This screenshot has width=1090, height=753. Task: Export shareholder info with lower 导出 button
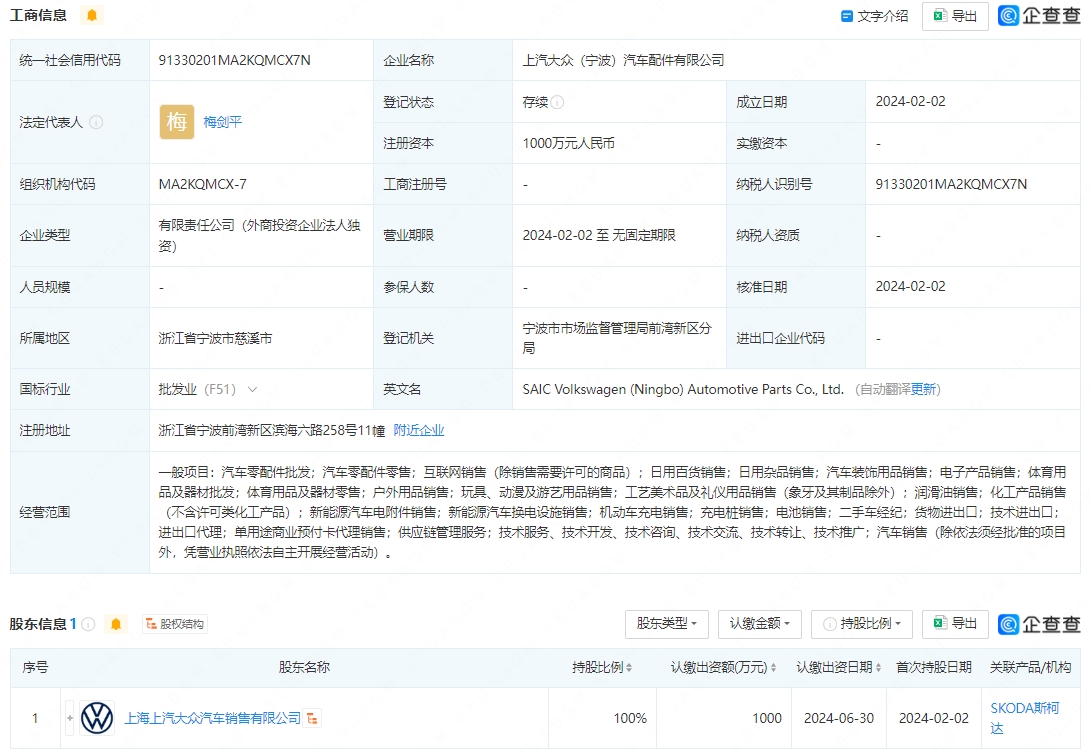coord(955,624)
